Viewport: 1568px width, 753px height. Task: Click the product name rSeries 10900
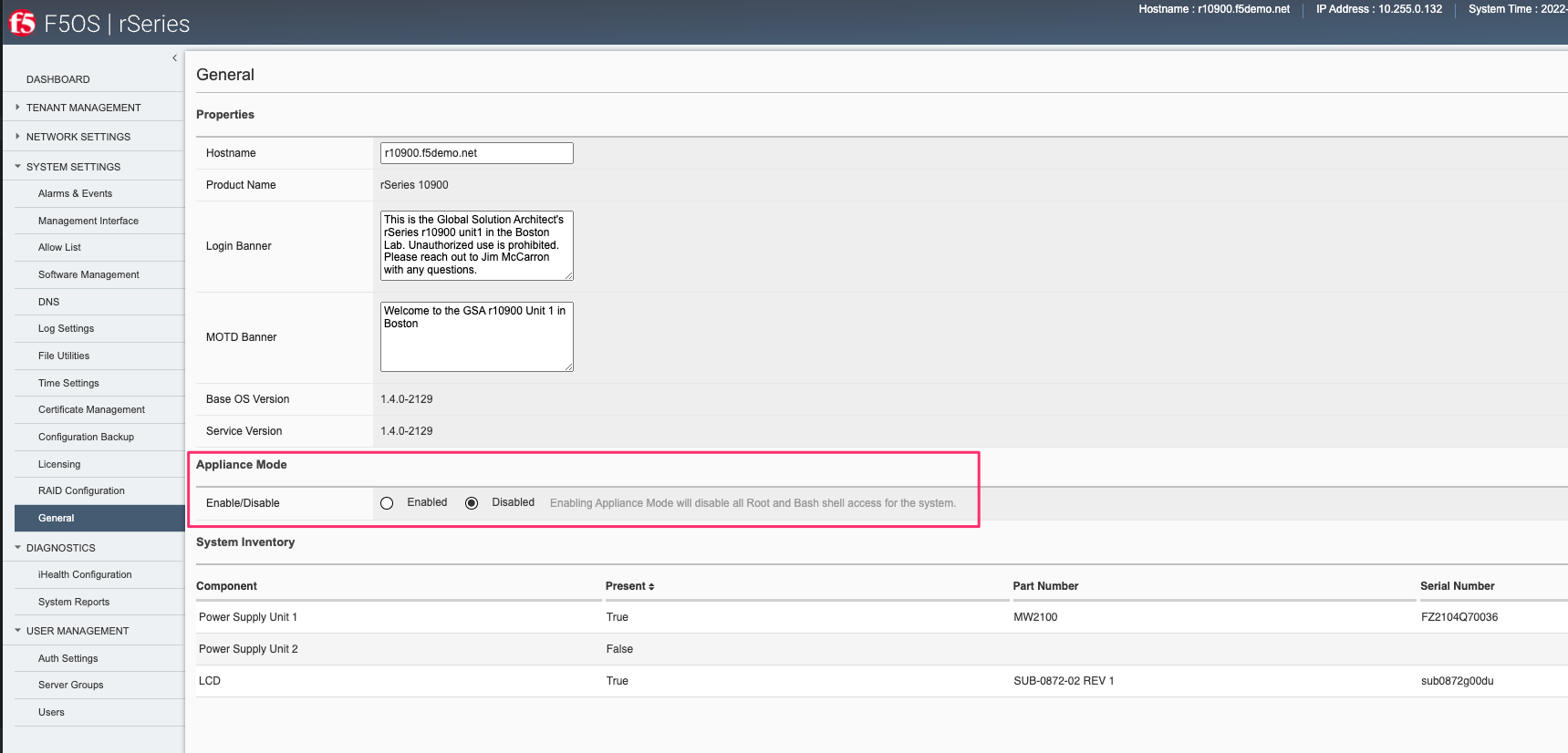(414, 185)
